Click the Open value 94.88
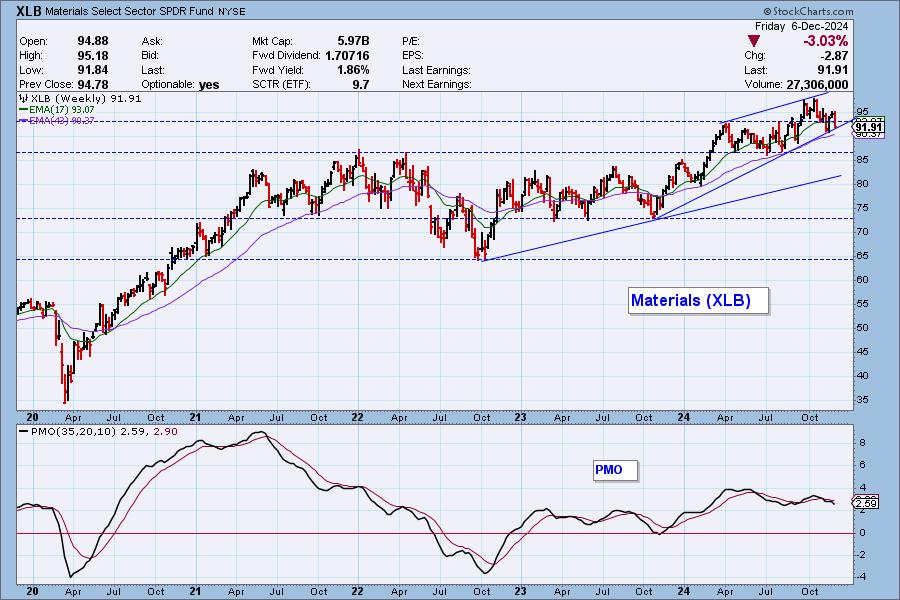The image size is (900, 600). [x=93, y=41]
